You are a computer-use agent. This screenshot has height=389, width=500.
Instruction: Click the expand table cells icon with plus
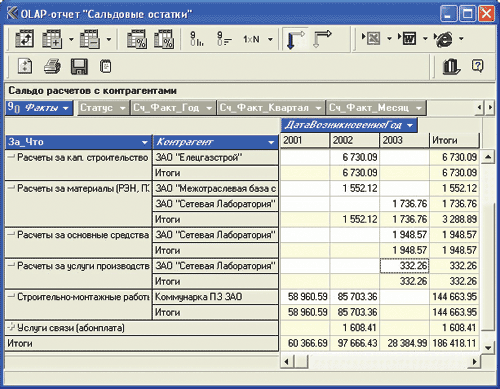pos(52,39)
